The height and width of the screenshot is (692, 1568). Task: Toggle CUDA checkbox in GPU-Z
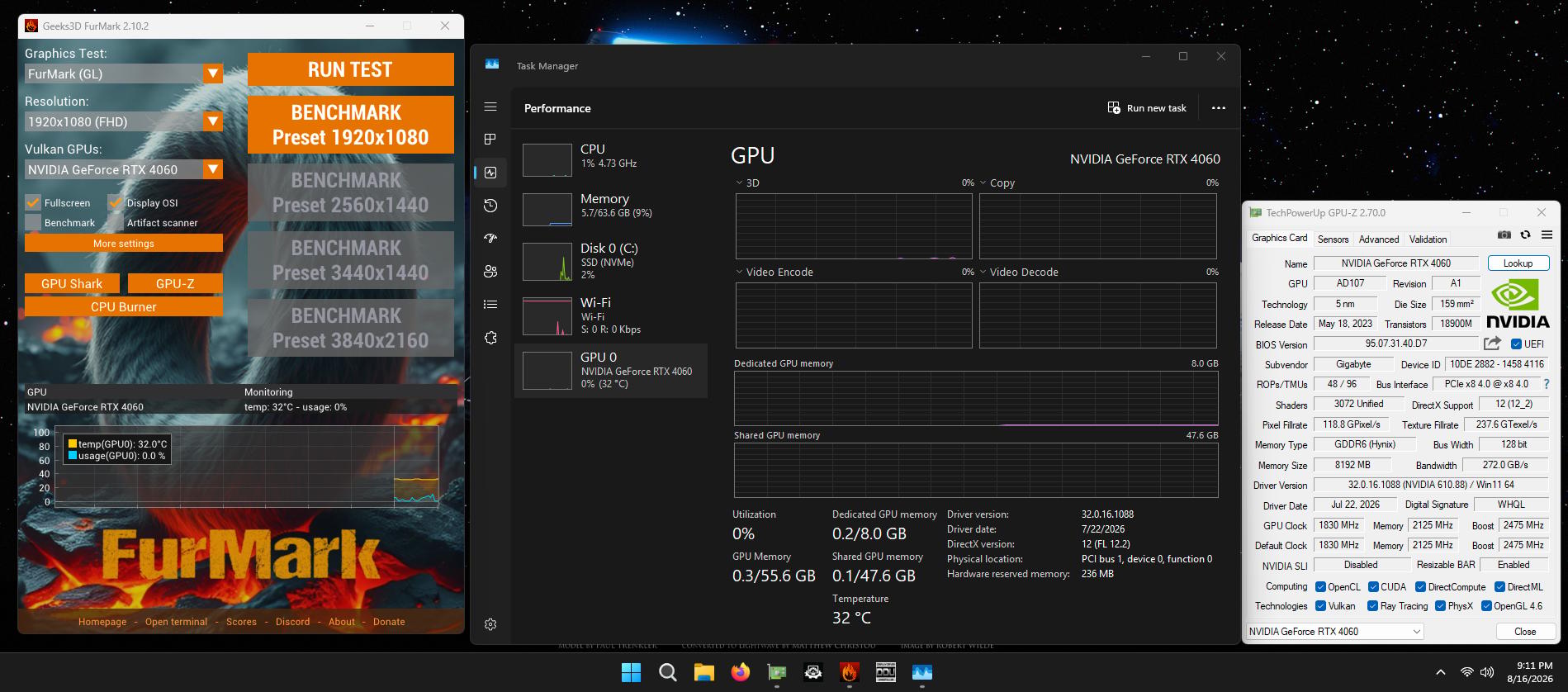(1373, 586)
